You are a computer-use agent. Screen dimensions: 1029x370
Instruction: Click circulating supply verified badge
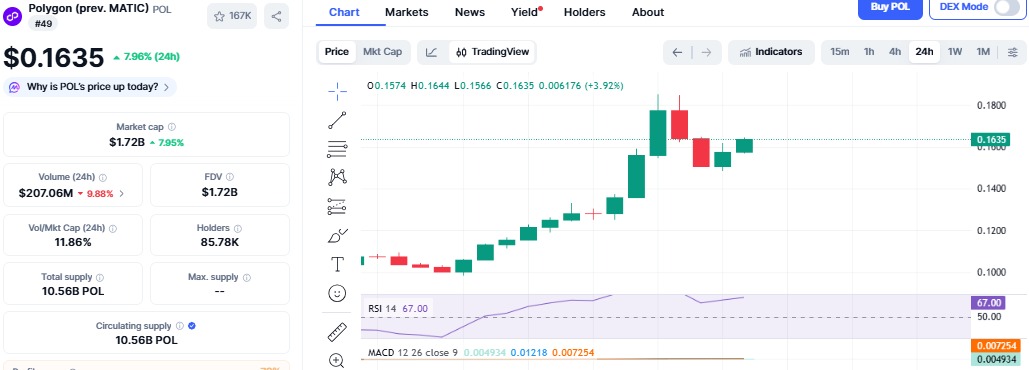coord(191,325)
